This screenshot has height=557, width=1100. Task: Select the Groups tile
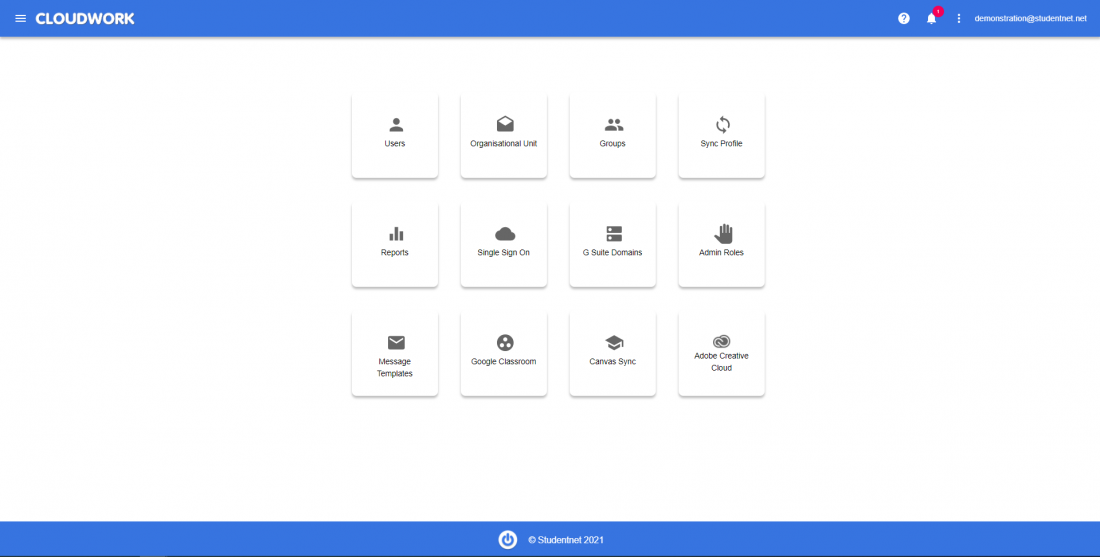pyautogui.click(x=613, y=135)
